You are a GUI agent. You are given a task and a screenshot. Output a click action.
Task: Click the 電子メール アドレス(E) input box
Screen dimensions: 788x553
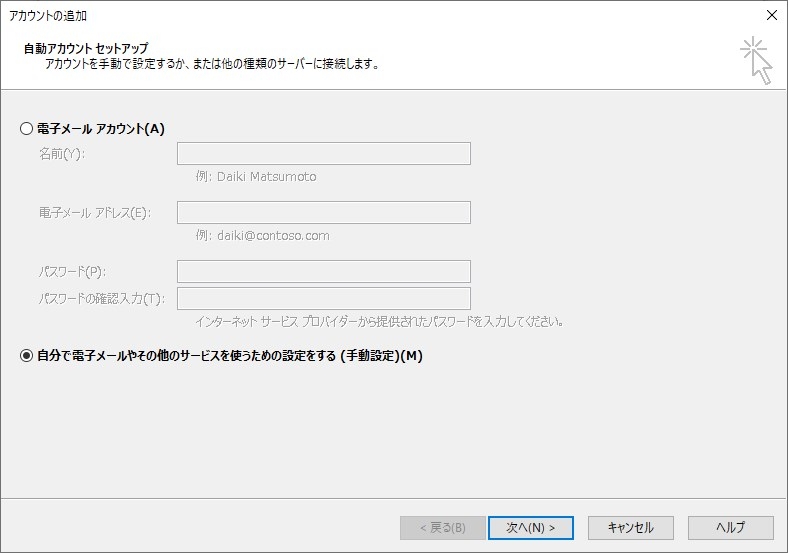click(x=323, y=212)
